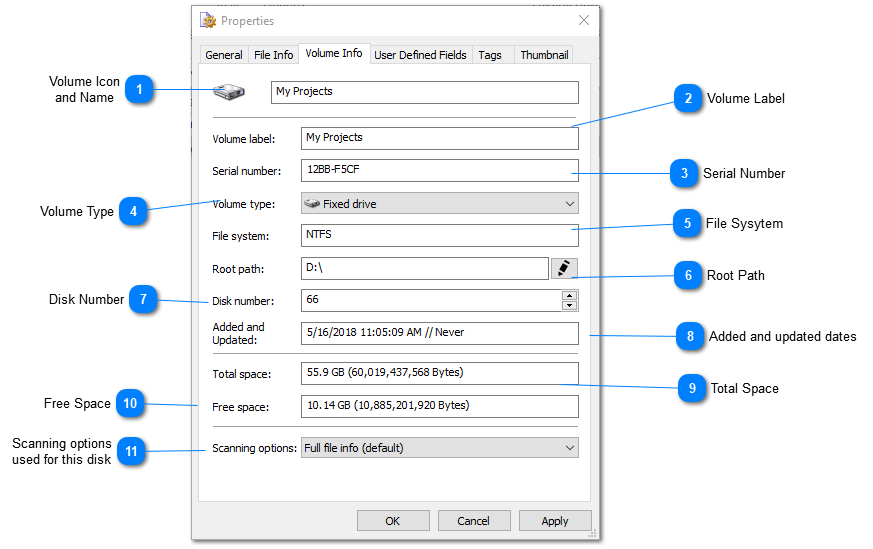873x549 pixels.
Task: Select the Root path input field
Action: [424, 268]
